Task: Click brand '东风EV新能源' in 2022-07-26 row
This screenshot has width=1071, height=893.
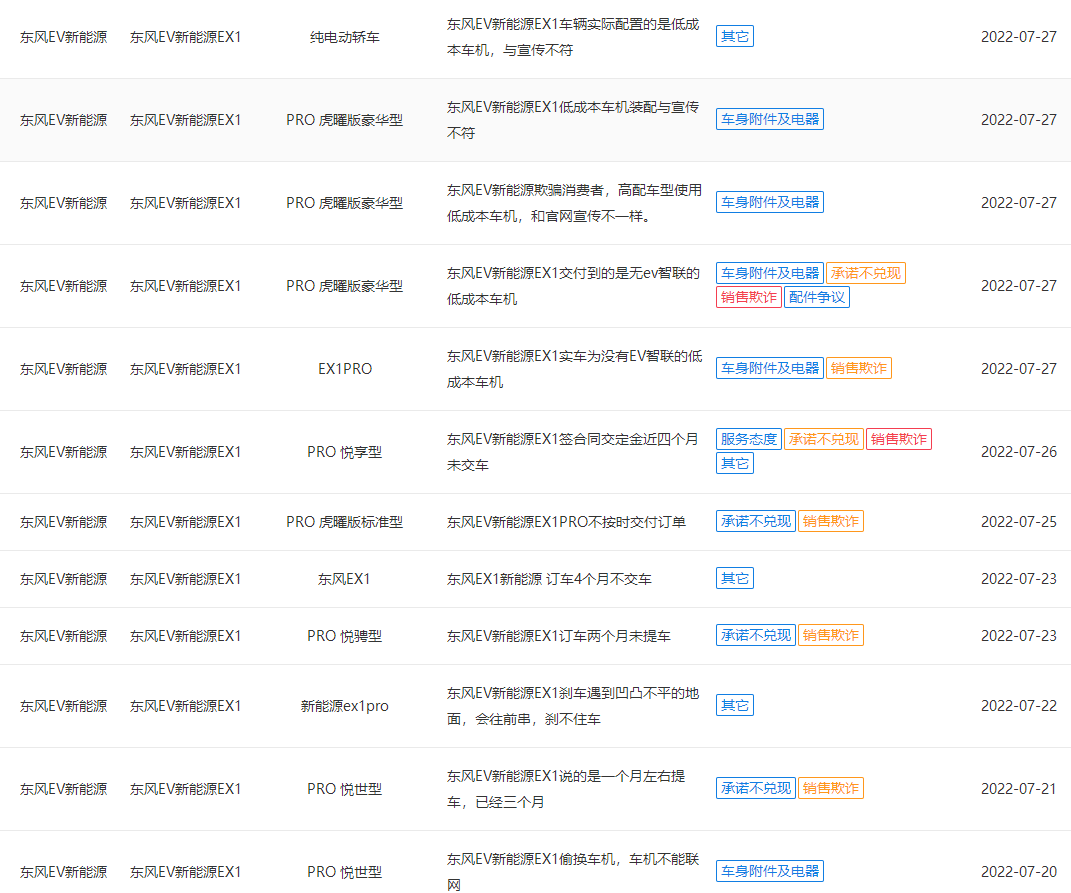Action: tap(64, 452)
